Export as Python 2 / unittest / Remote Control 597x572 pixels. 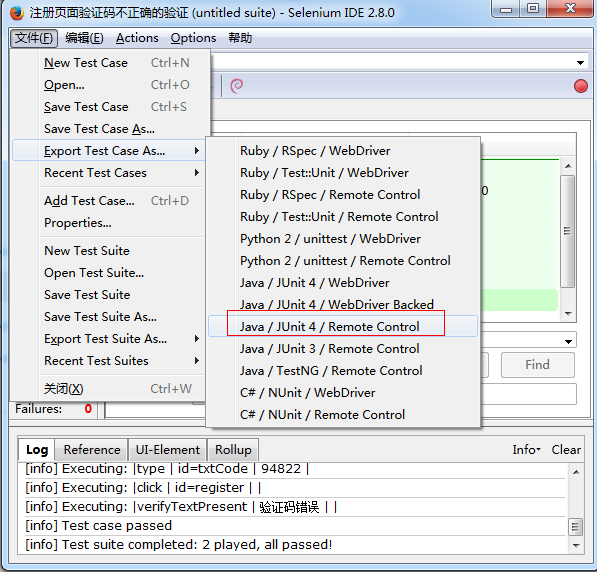pyautogui.click(x=343, y=261)
